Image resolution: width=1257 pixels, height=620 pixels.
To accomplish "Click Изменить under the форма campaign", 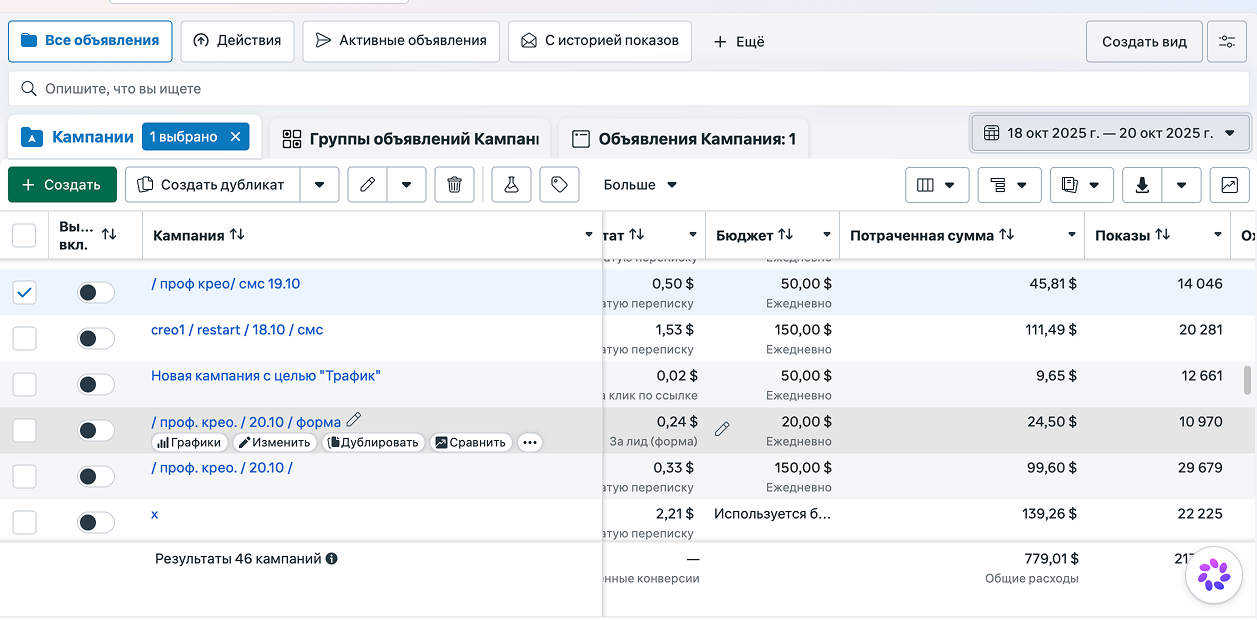I will click(275, 442).
